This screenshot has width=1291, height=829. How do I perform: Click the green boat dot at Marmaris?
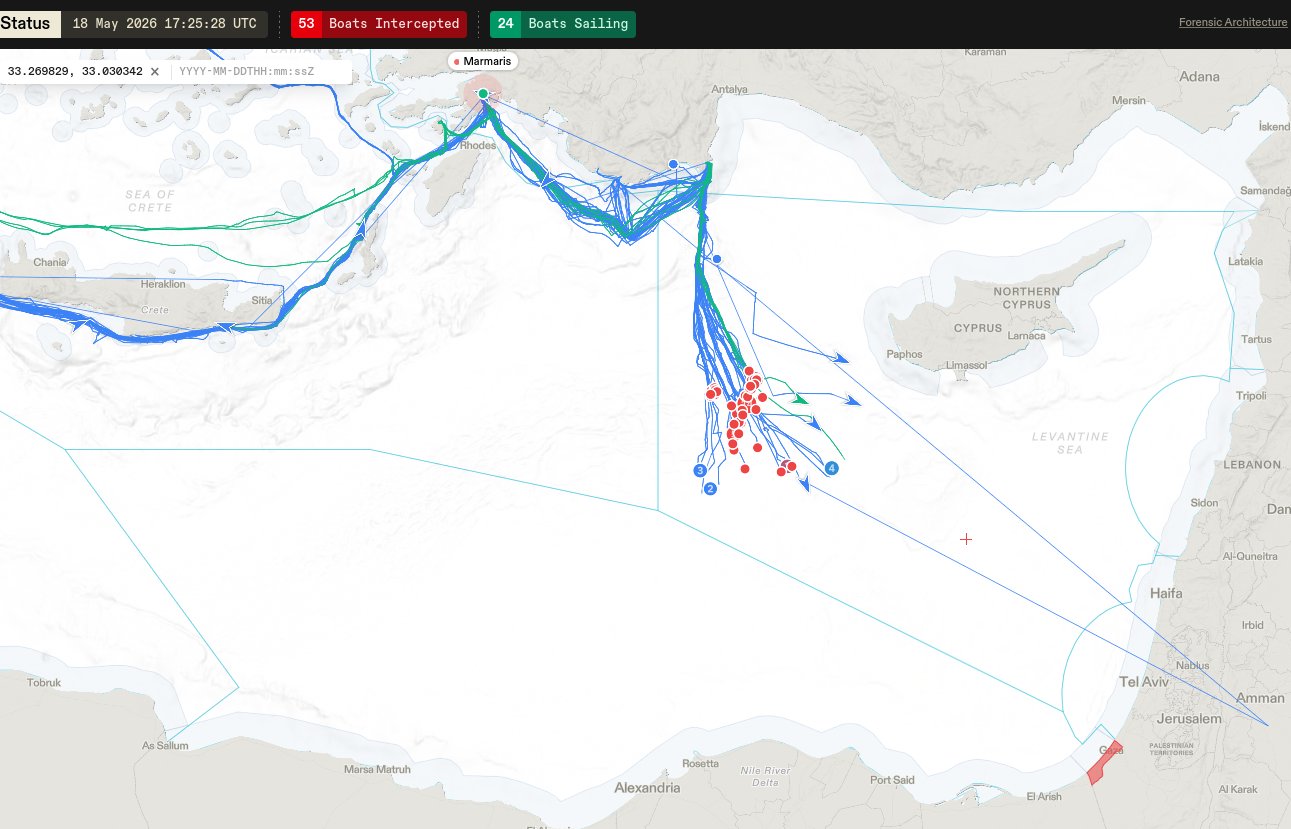click(483, 93)
